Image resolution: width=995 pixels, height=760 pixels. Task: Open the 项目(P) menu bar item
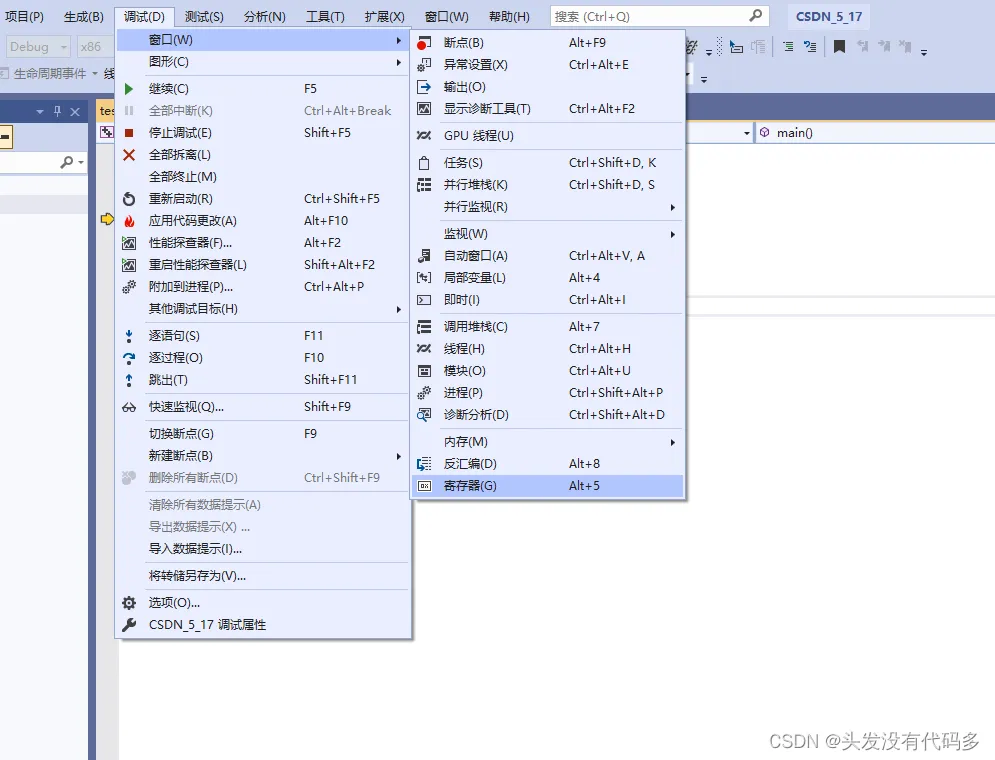[x=24, y=17]
